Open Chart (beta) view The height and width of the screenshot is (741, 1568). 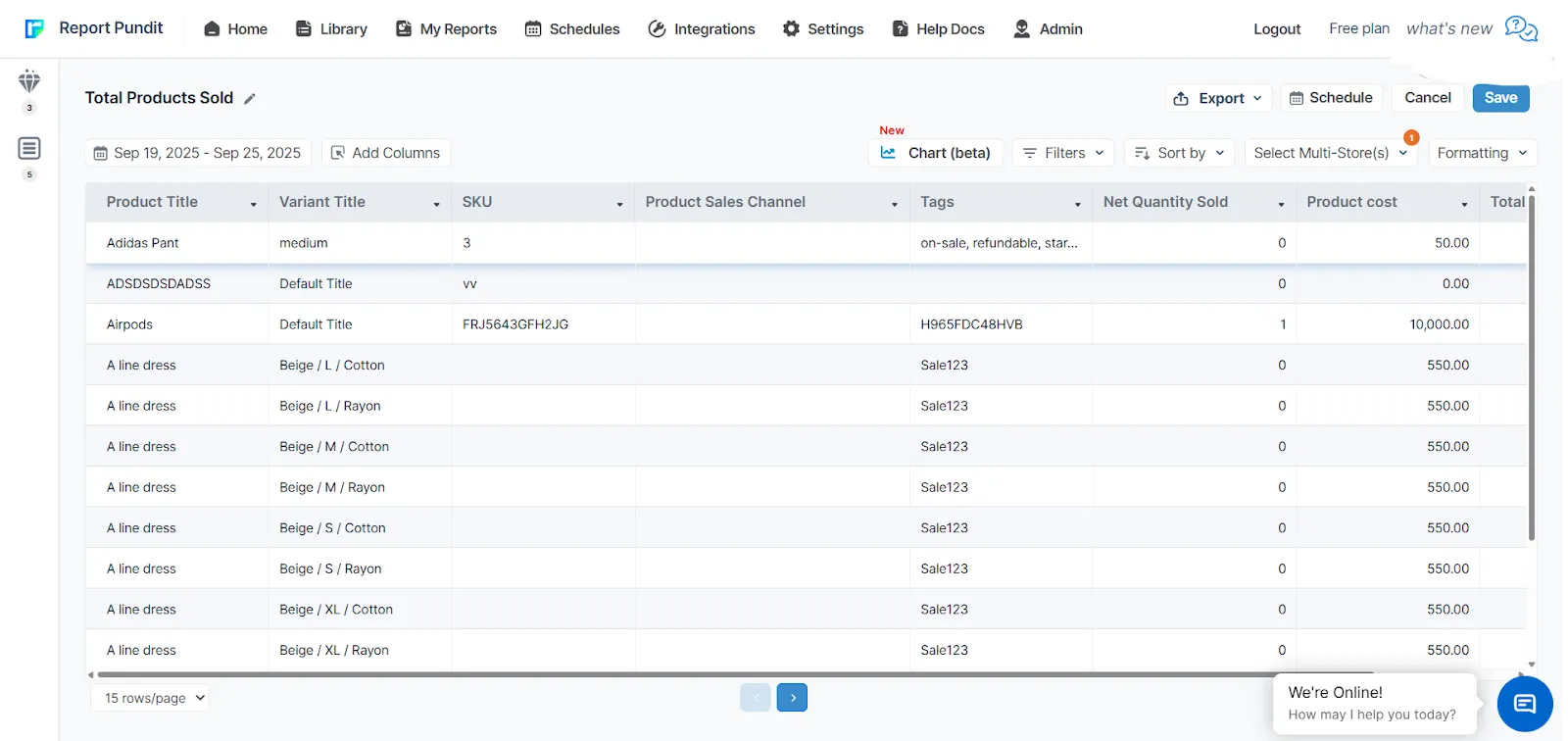(x=936, y=153)
